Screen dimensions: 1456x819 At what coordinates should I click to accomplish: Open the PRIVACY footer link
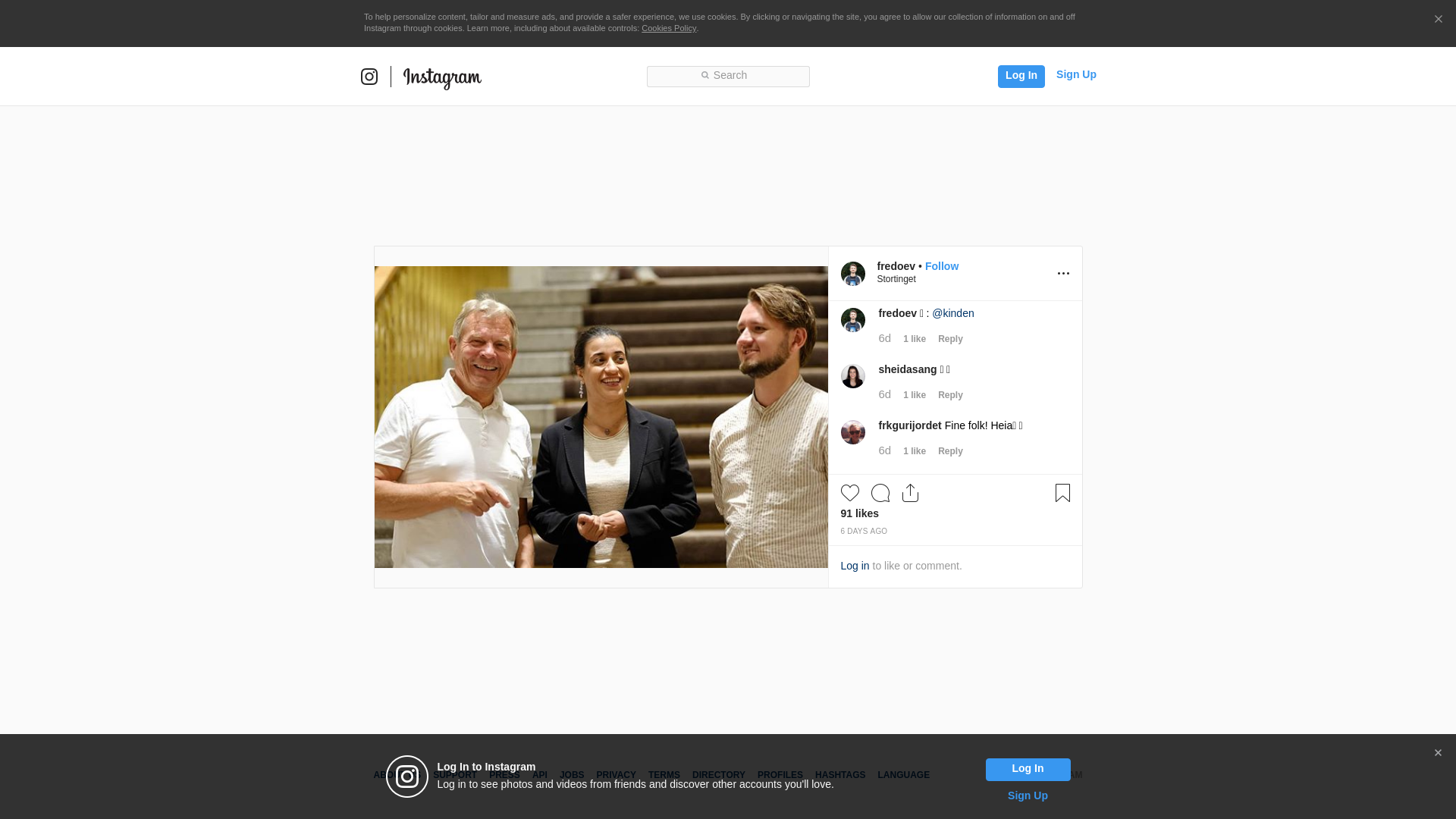pyautogui.click(x=616, y=775)
